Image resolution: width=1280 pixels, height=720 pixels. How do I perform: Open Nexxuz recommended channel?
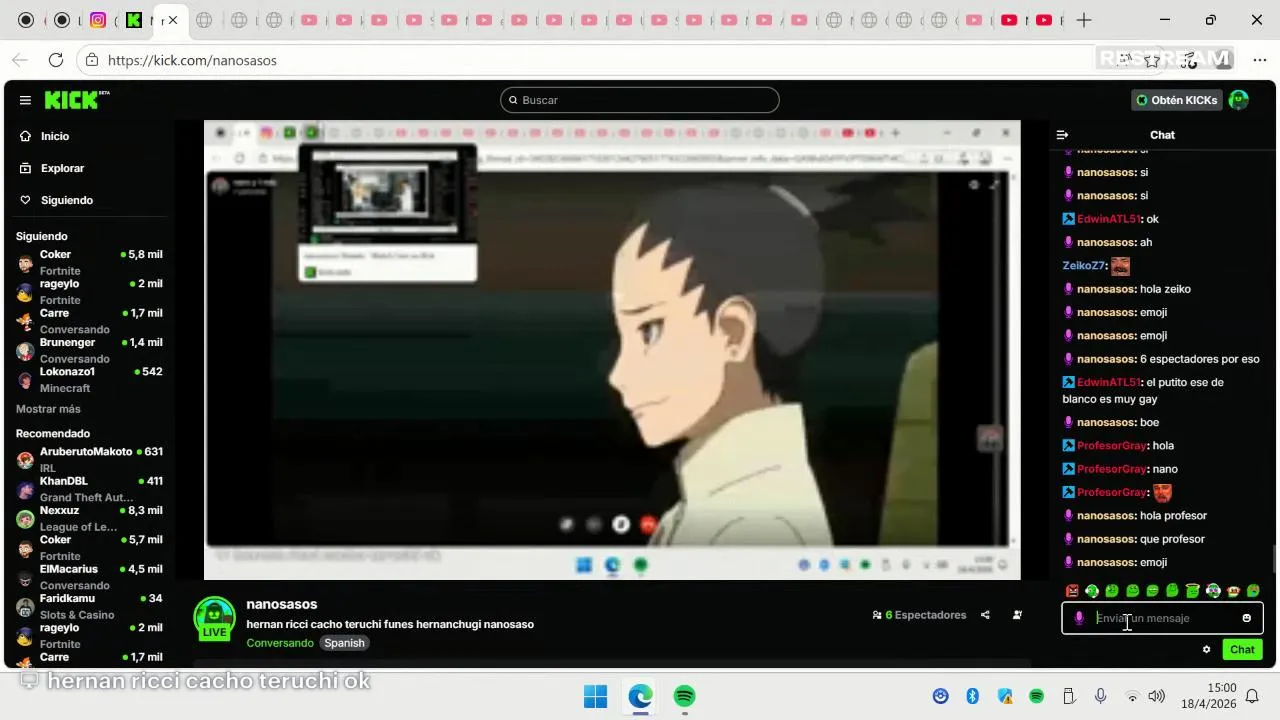pos(89,518)
